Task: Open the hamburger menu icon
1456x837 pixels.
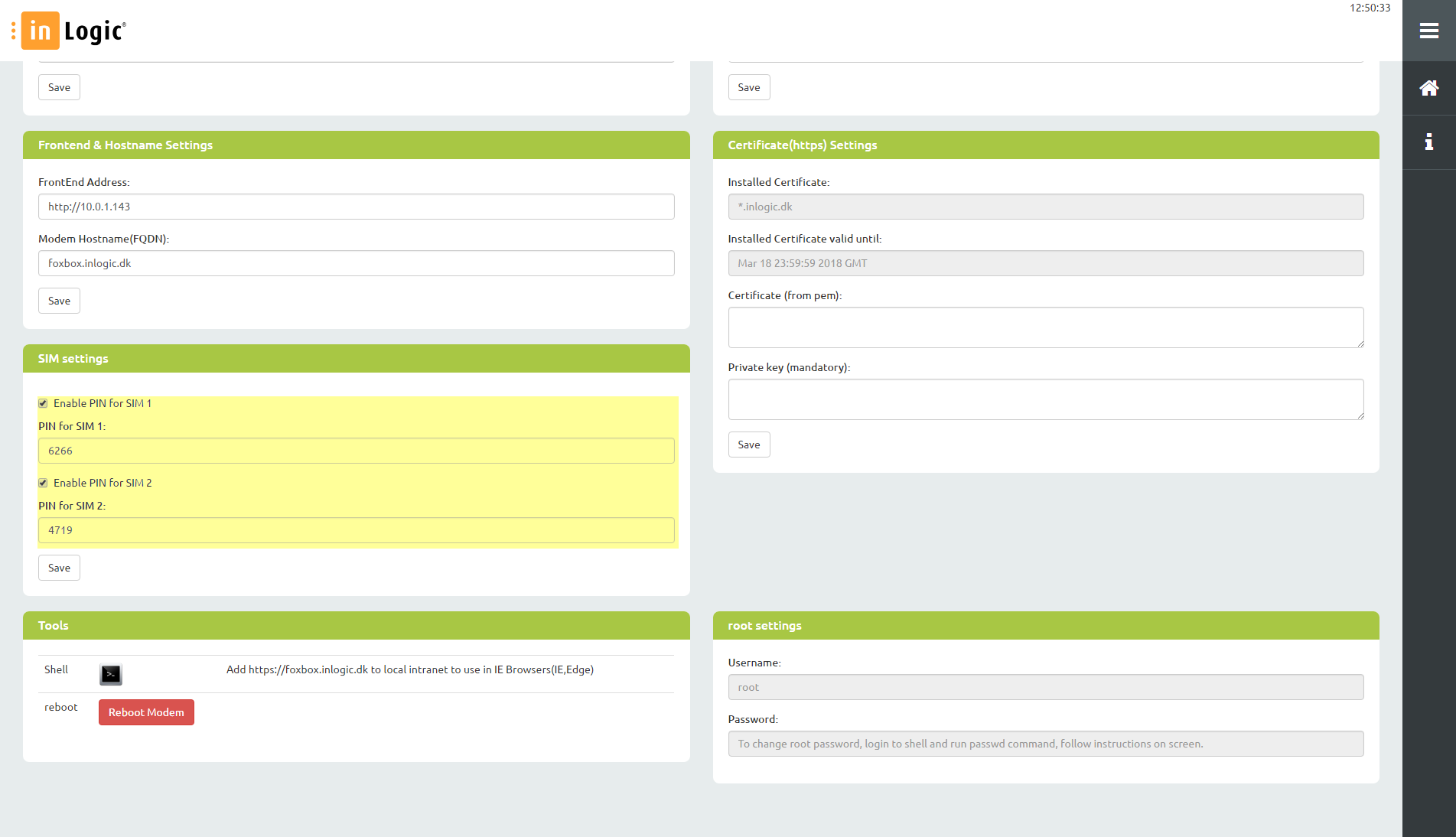Action: (x=1428, y=31)
